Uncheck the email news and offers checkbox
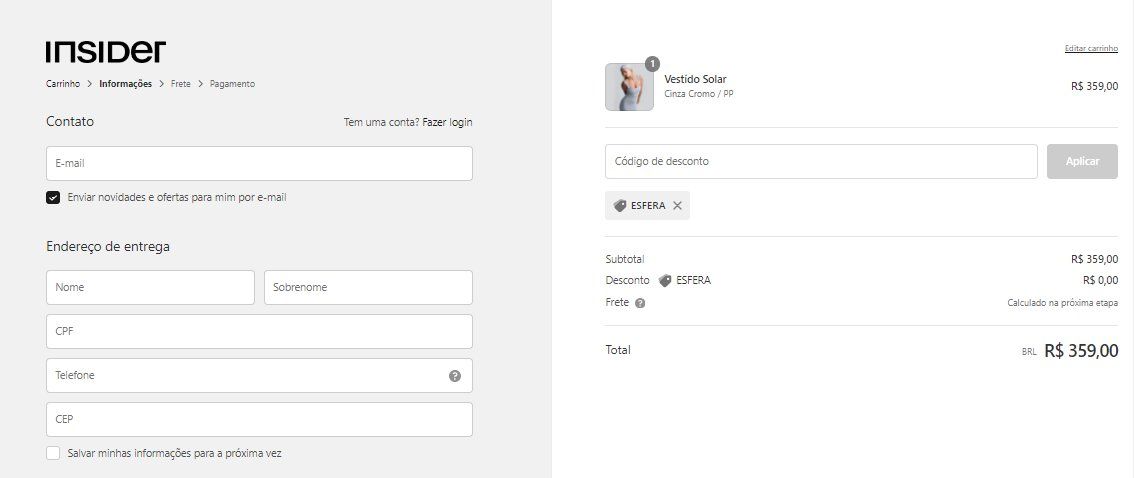Viewport: 1134px width, 478px height. point(53,197)
